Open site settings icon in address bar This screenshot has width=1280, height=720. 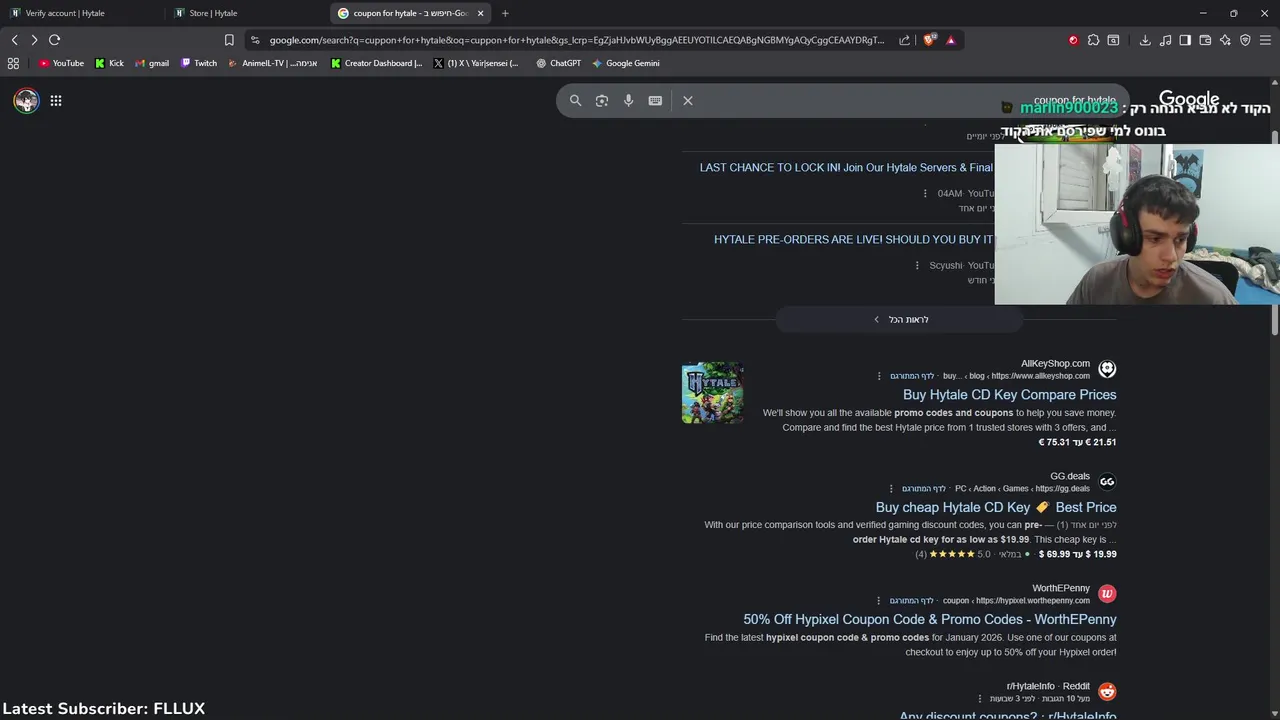[256, 40]
